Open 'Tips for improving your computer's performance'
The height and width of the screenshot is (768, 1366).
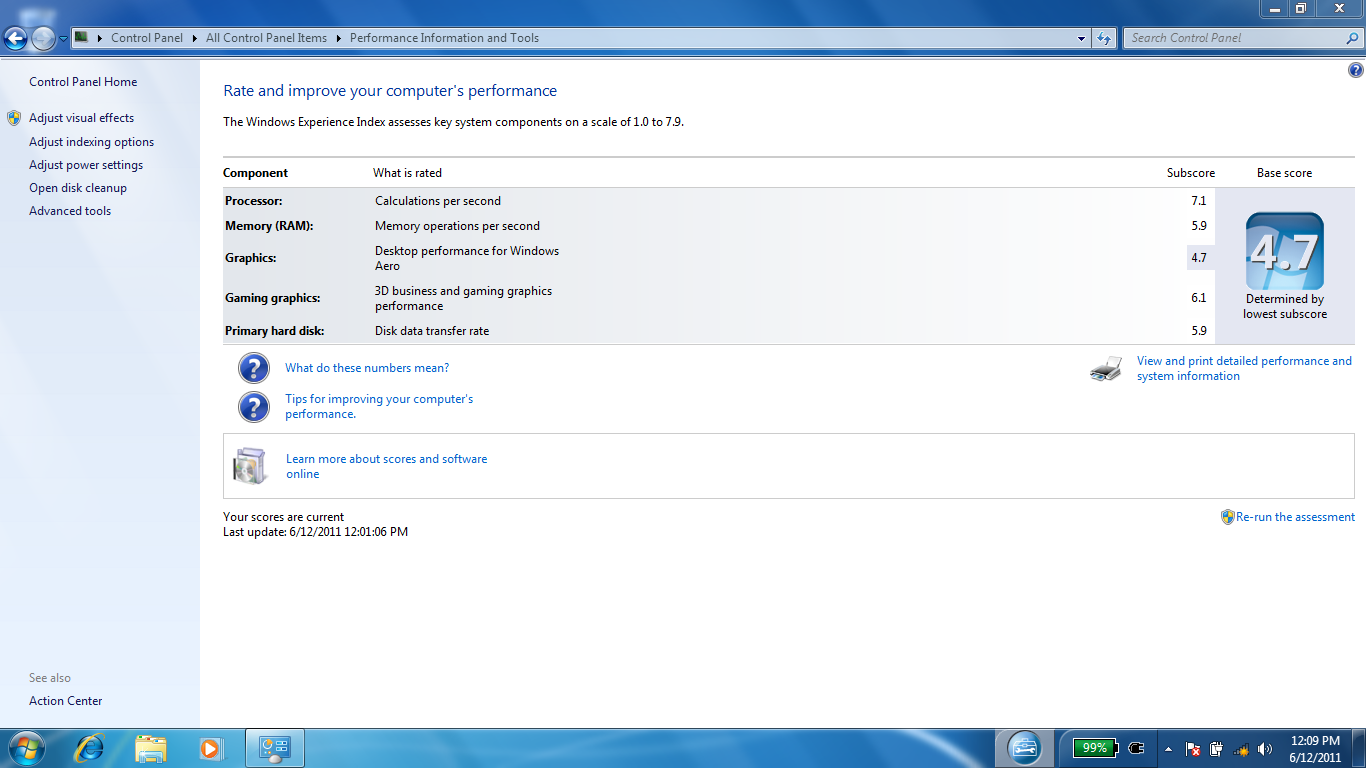[379, 406]
